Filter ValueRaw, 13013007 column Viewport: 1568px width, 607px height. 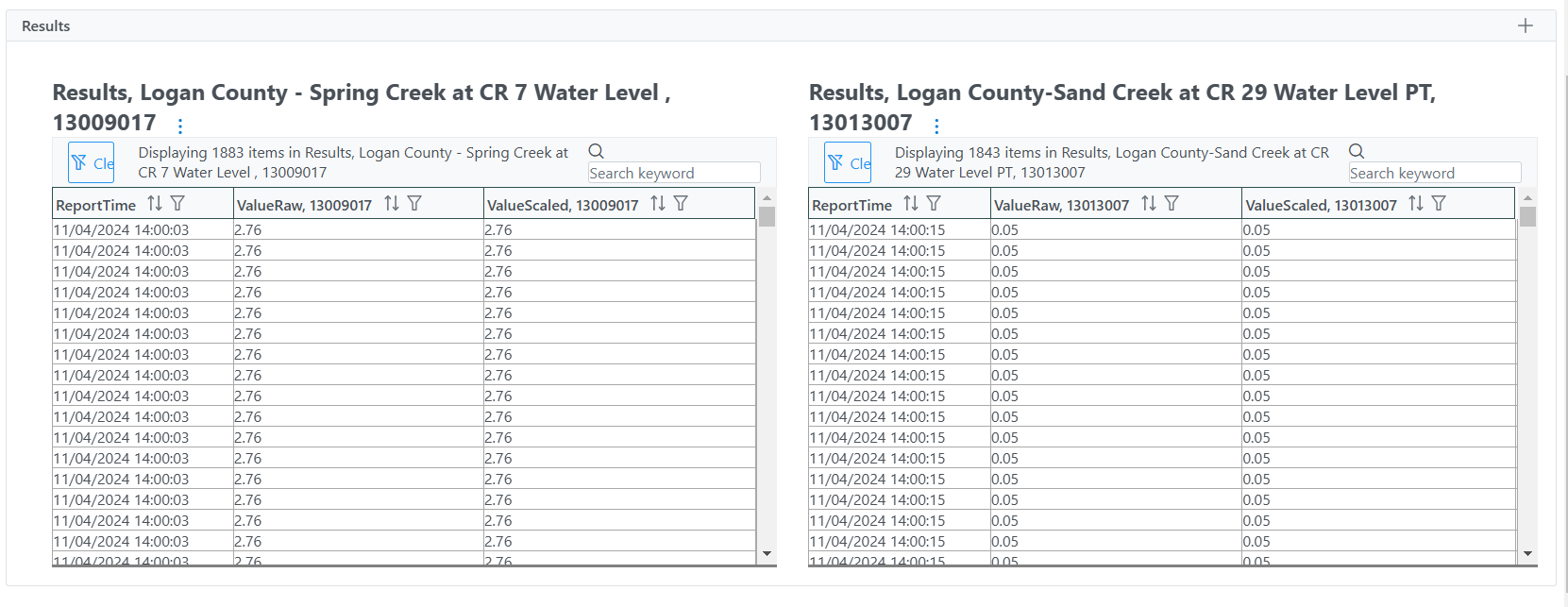click(1172, 204)
